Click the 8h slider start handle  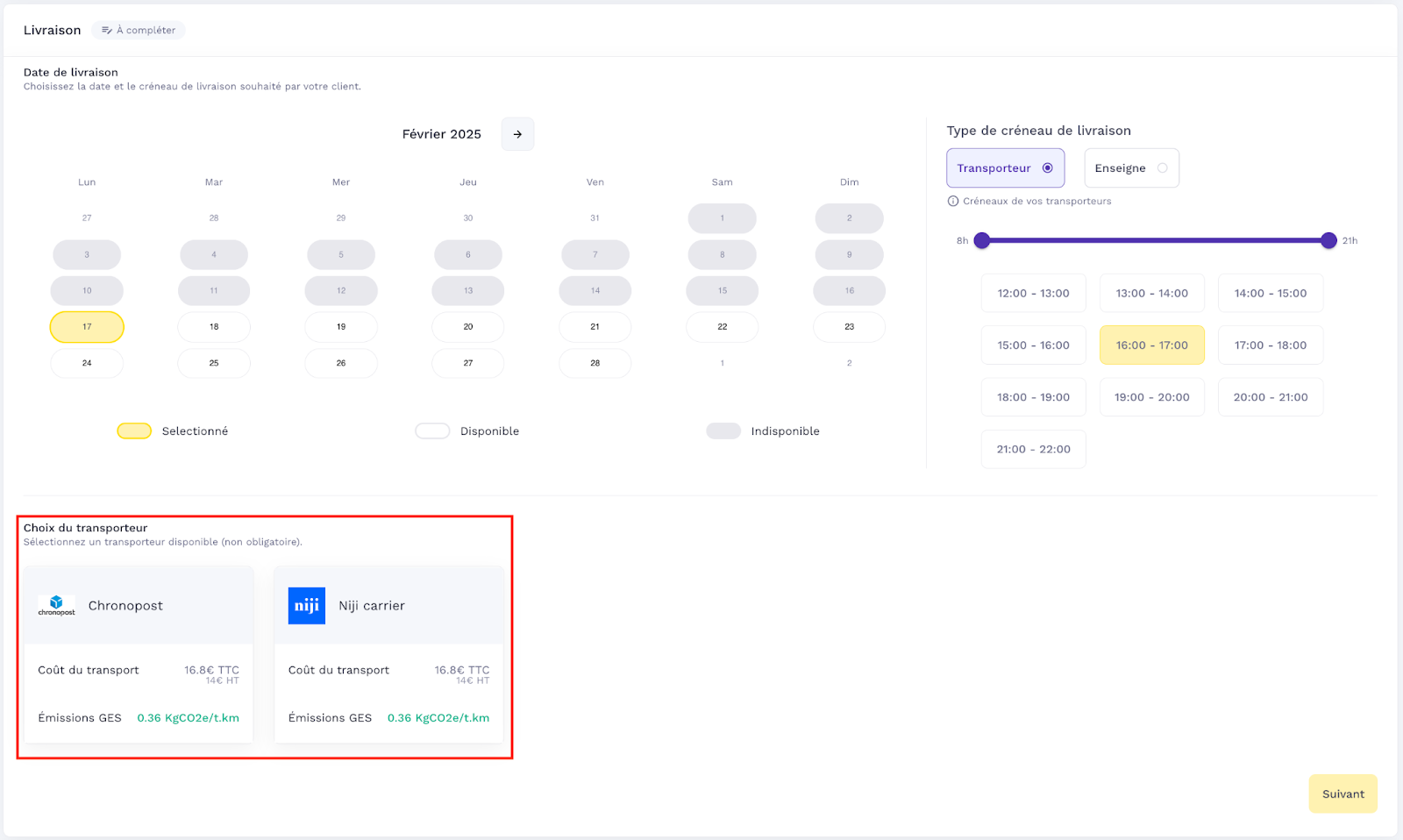(982, 240)
